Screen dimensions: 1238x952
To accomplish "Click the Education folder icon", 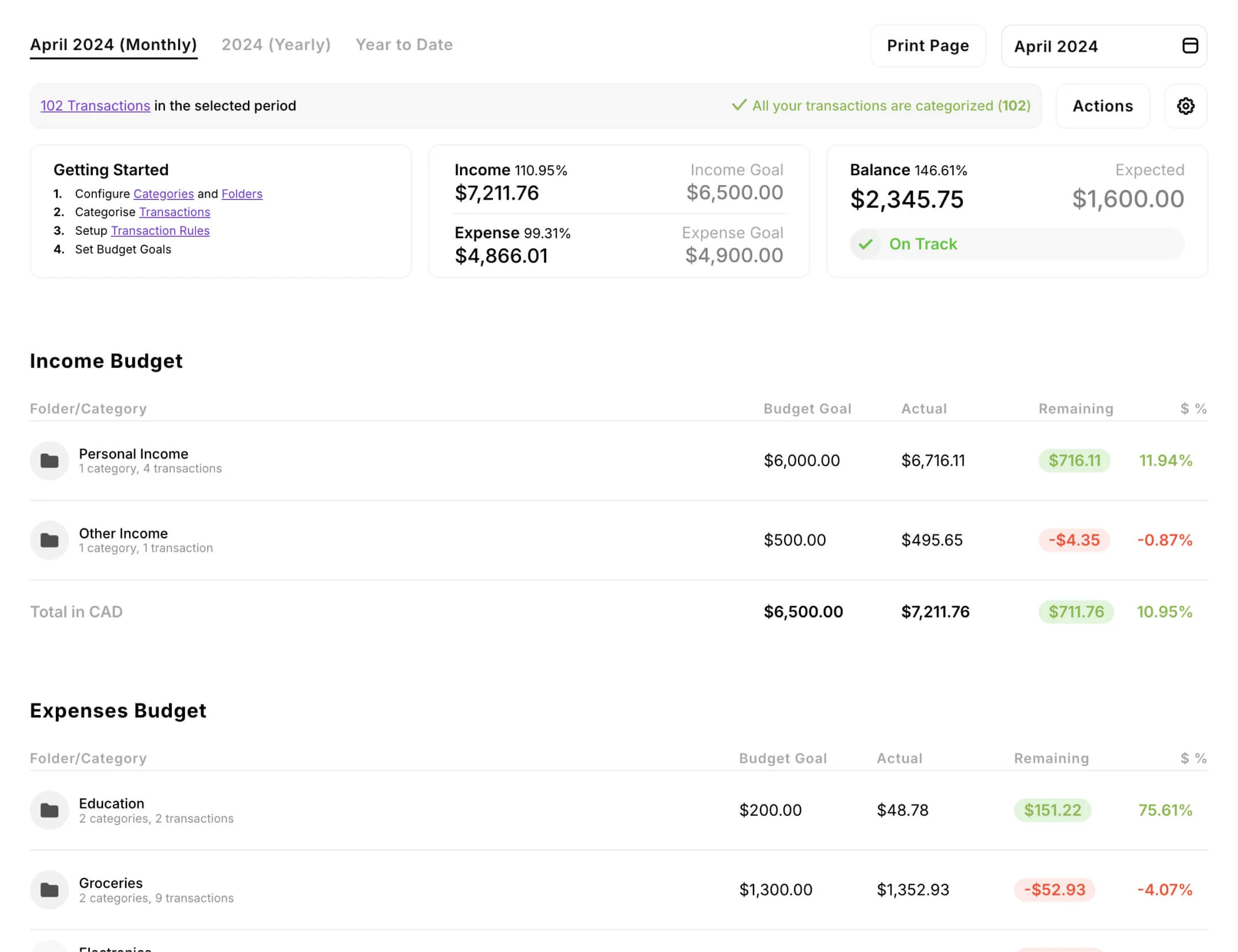I will (x=50, y=810).
